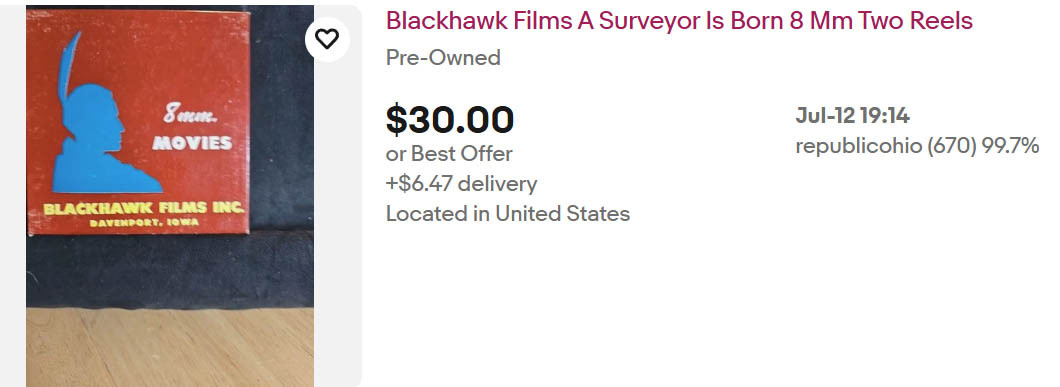
Task: Click yellow "BLACKHAWK FILMS INC." text on box
Action: [143, 207]
